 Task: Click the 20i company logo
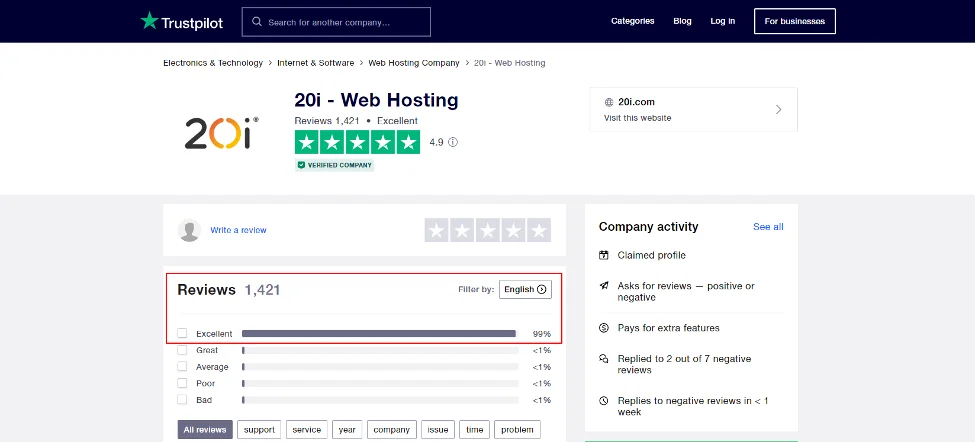tap(221, 133)
